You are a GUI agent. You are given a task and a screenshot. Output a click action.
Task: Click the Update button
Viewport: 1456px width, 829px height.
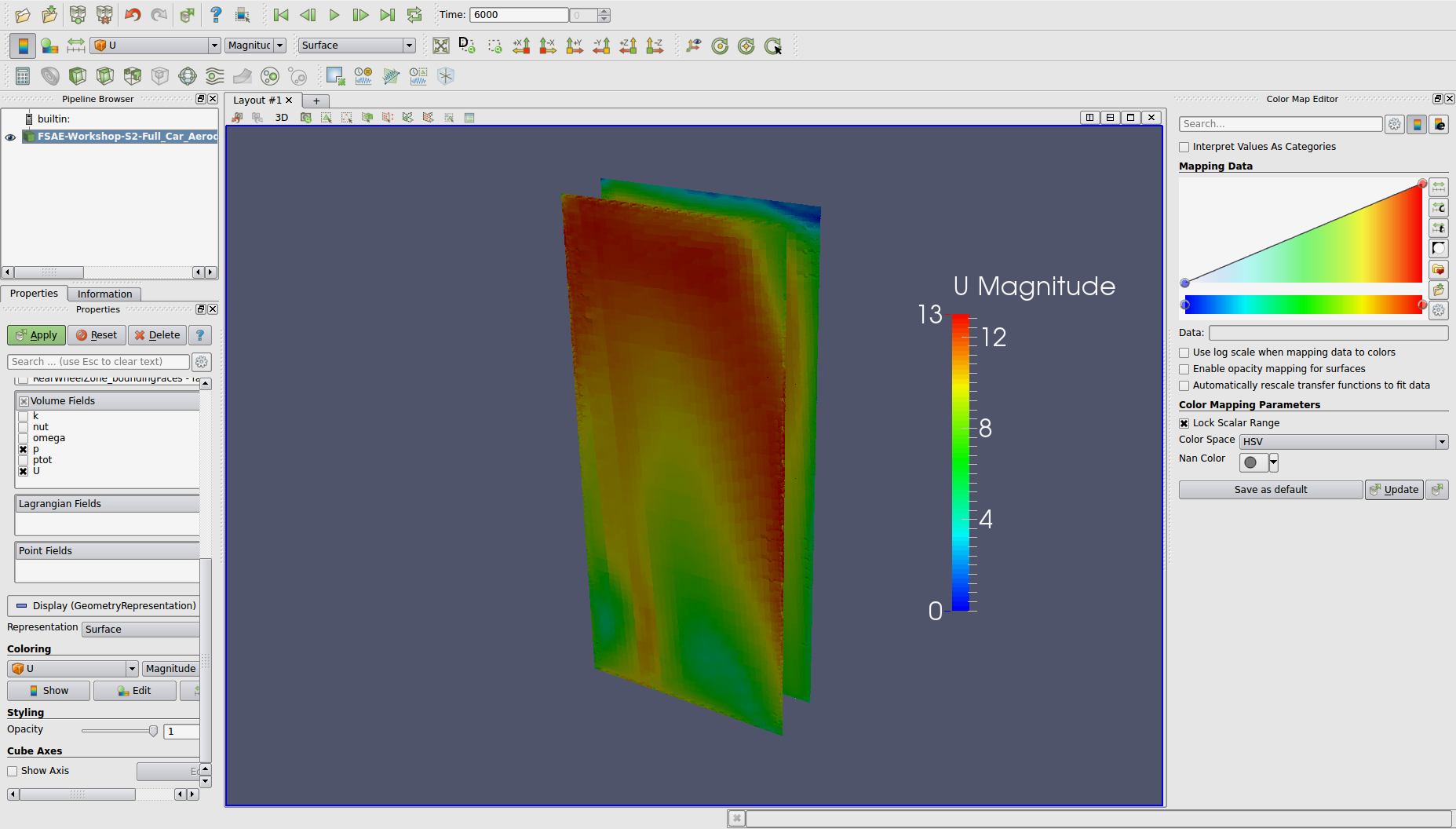click(1394, 490)
